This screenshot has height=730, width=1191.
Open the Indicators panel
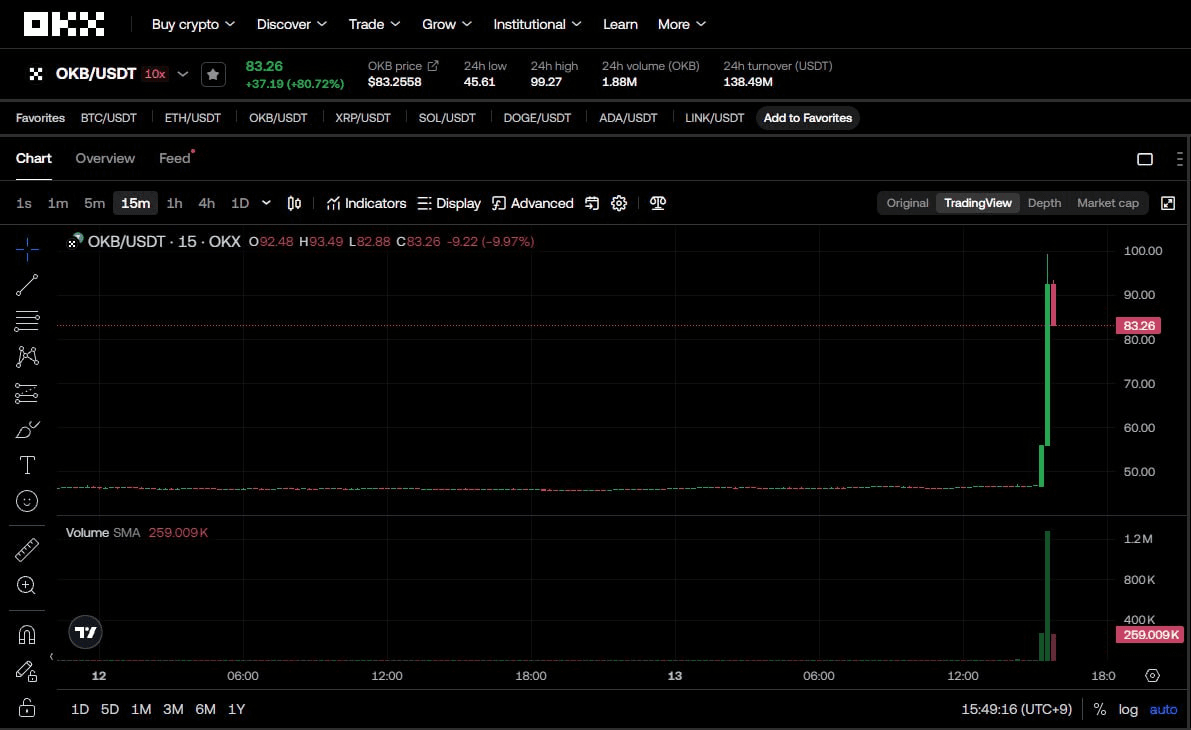[x=366, y=203]
